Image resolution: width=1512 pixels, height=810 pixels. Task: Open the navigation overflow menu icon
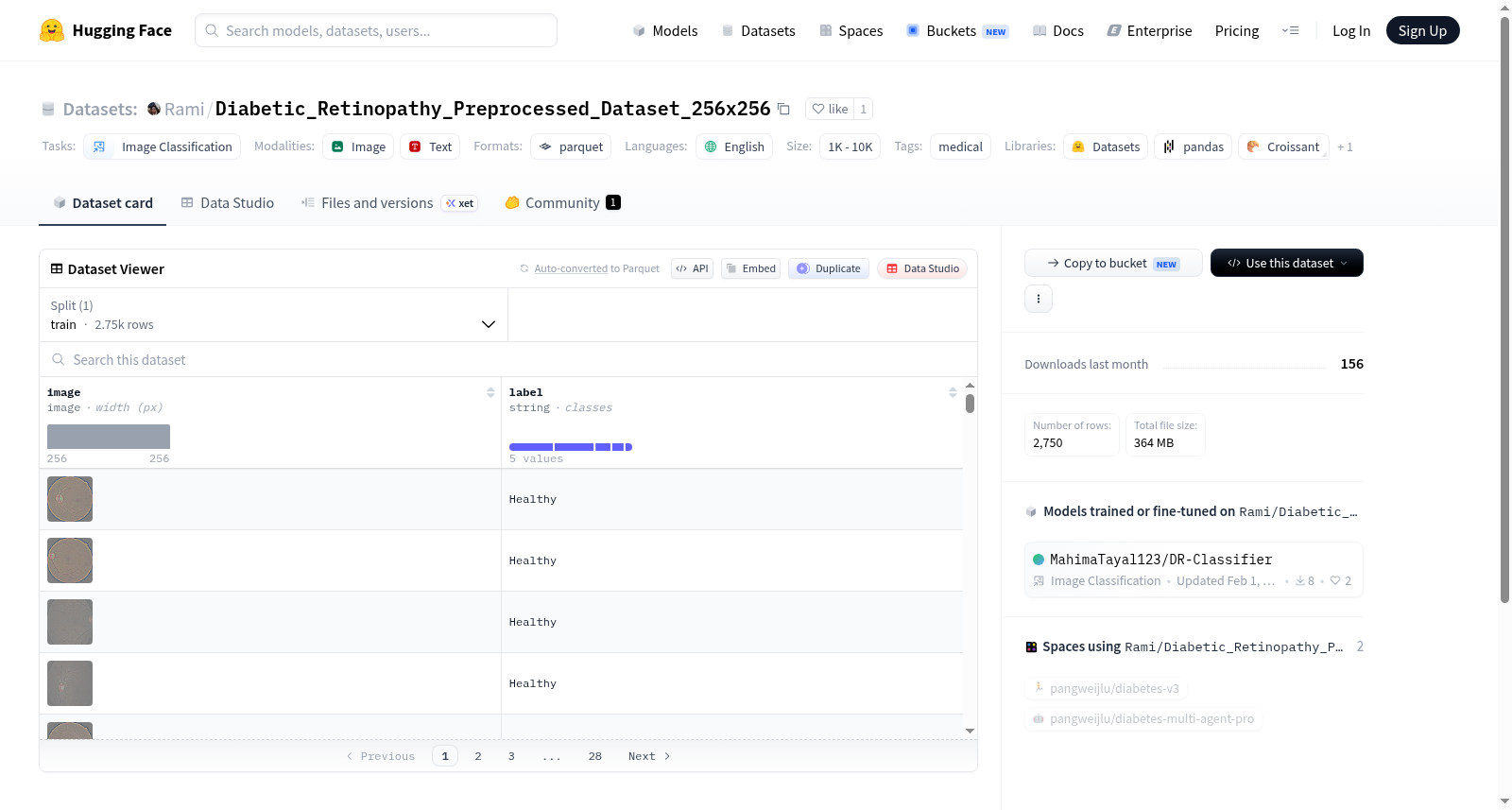[x=1290, y=30]
